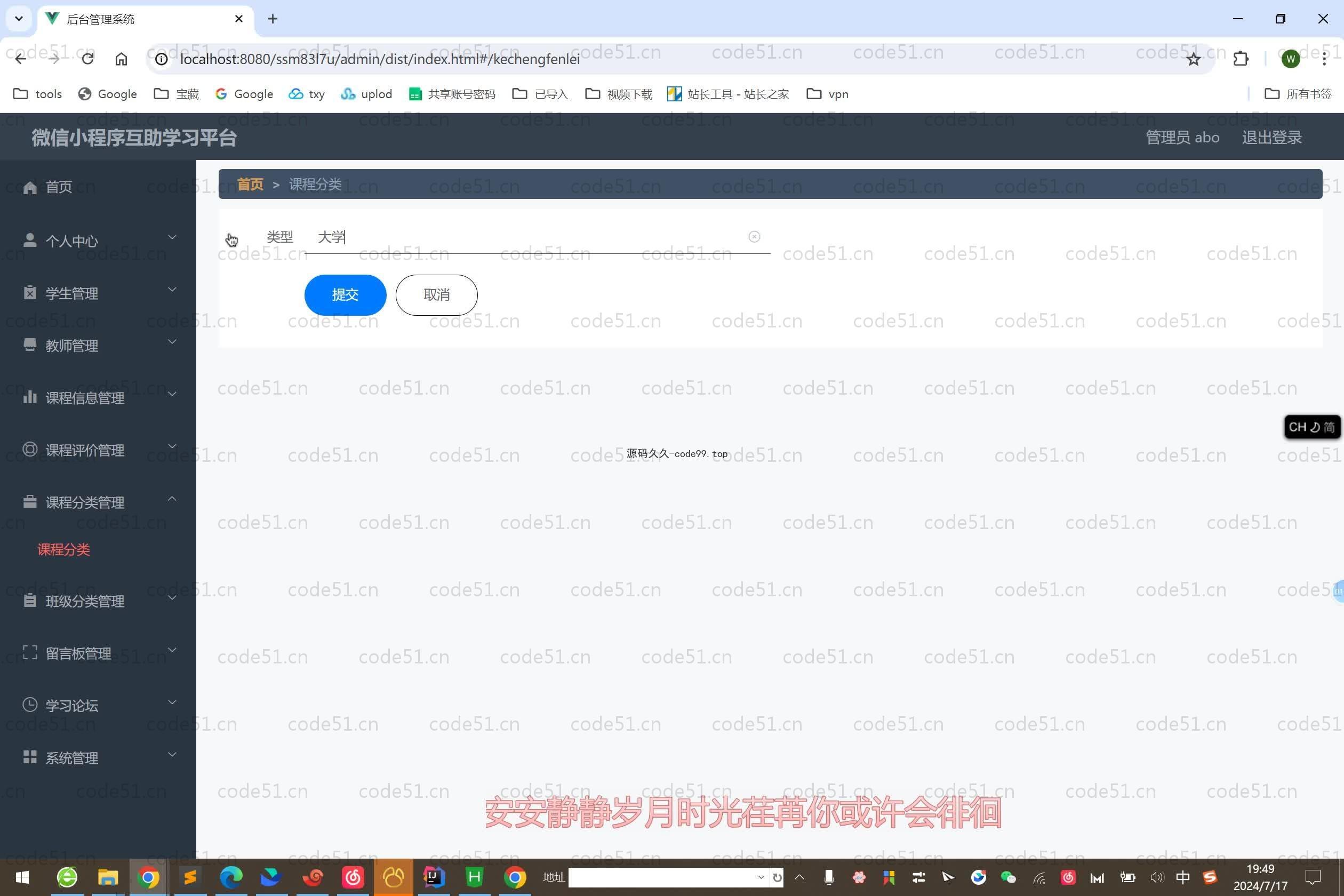
Task: Expand the 课程评价管理 menu chevron
Action: coord(172,446)
